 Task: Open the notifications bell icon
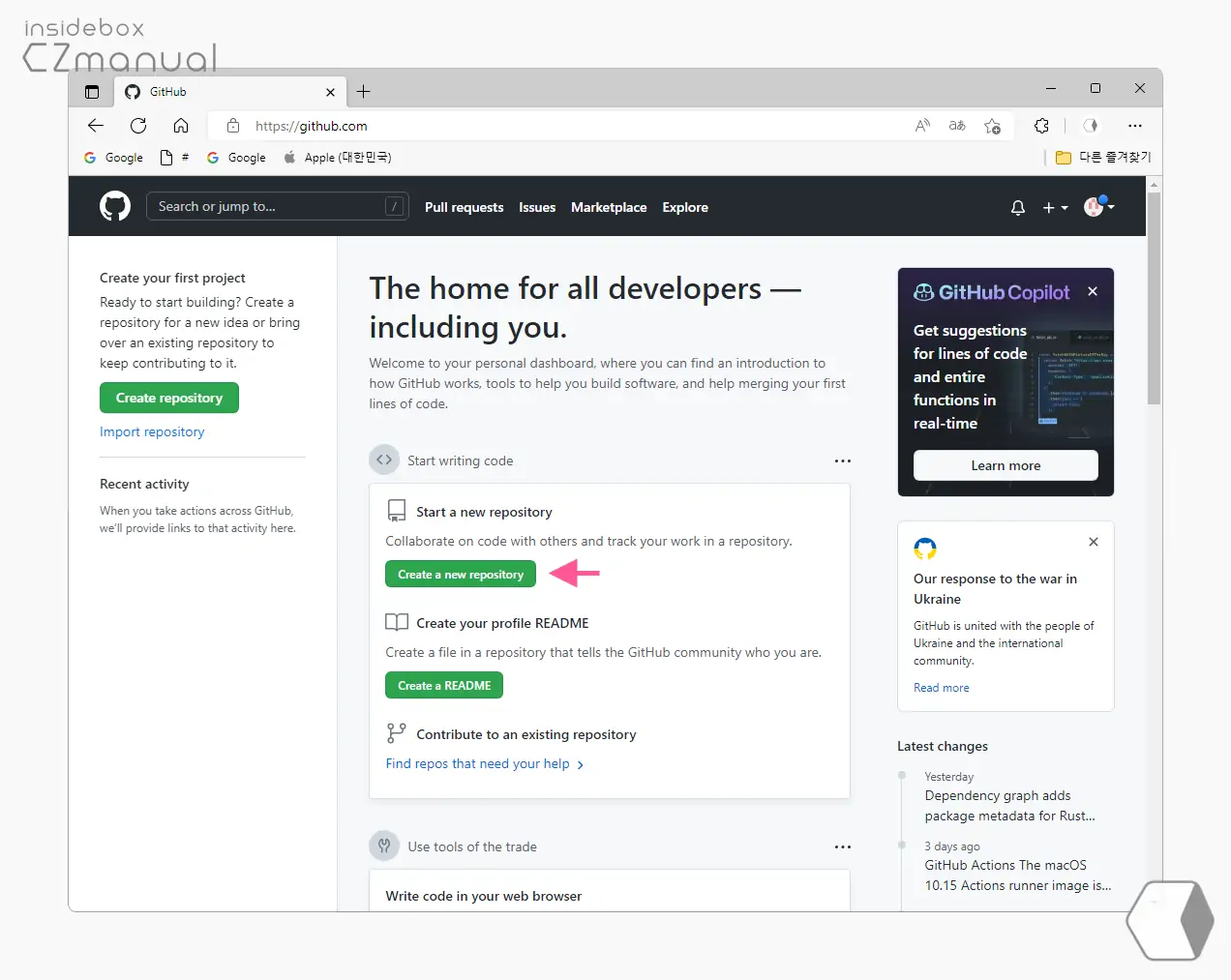coord(1018,207)
